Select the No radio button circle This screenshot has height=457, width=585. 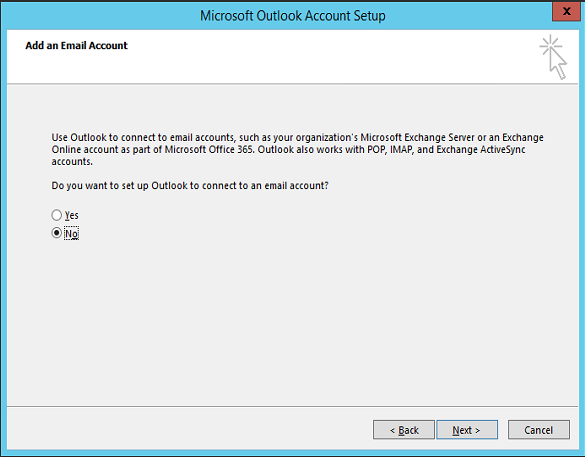tap(56, 233)
